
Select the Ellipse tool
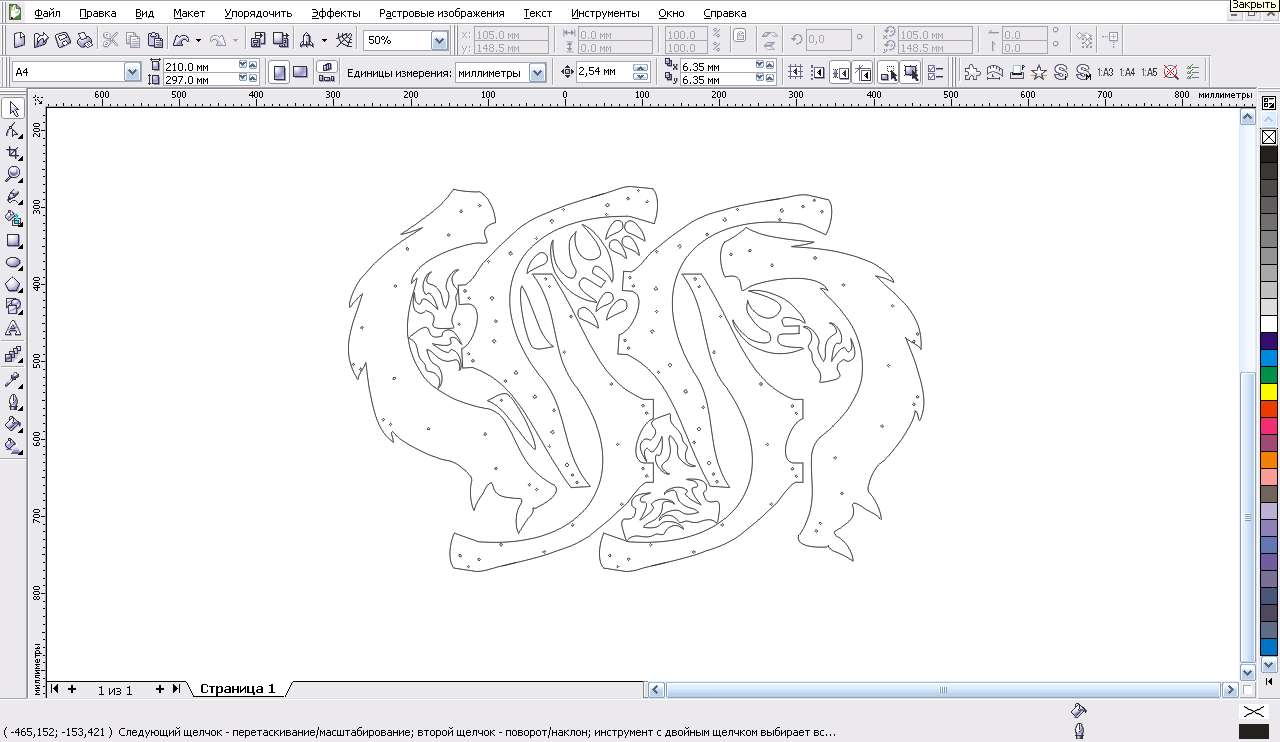click(x=14, y=263)
